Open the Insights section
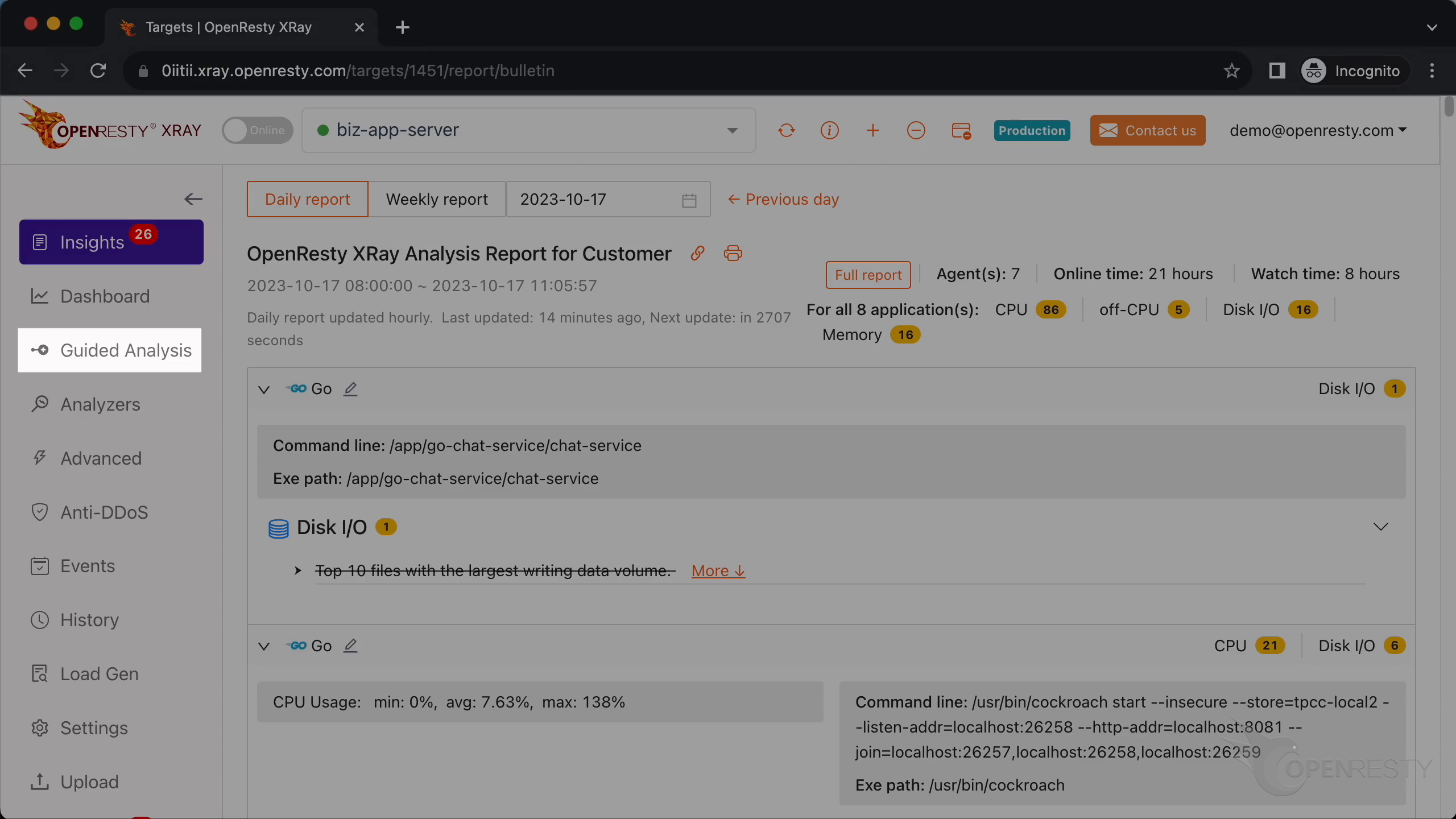Viewport: 1456px width, 819px height. pyautogui.click(x=111, y=242)
